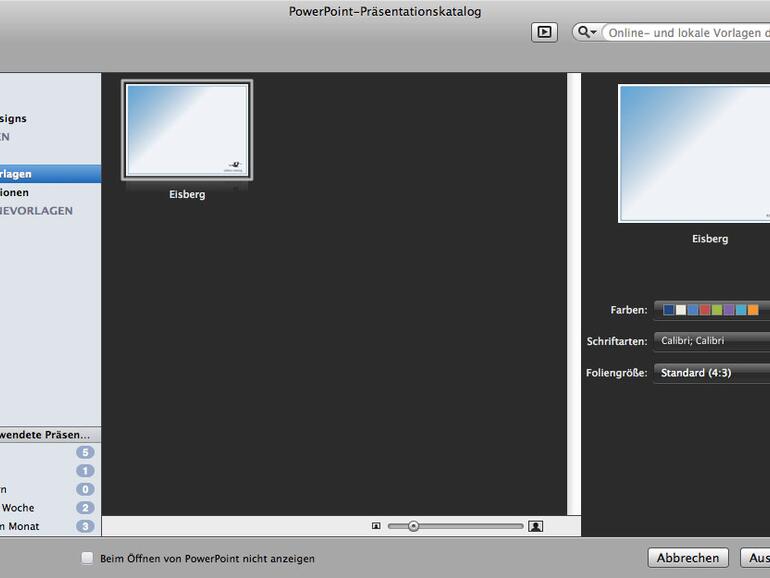Focus the online and local templates search field

[x=686, y=33]
